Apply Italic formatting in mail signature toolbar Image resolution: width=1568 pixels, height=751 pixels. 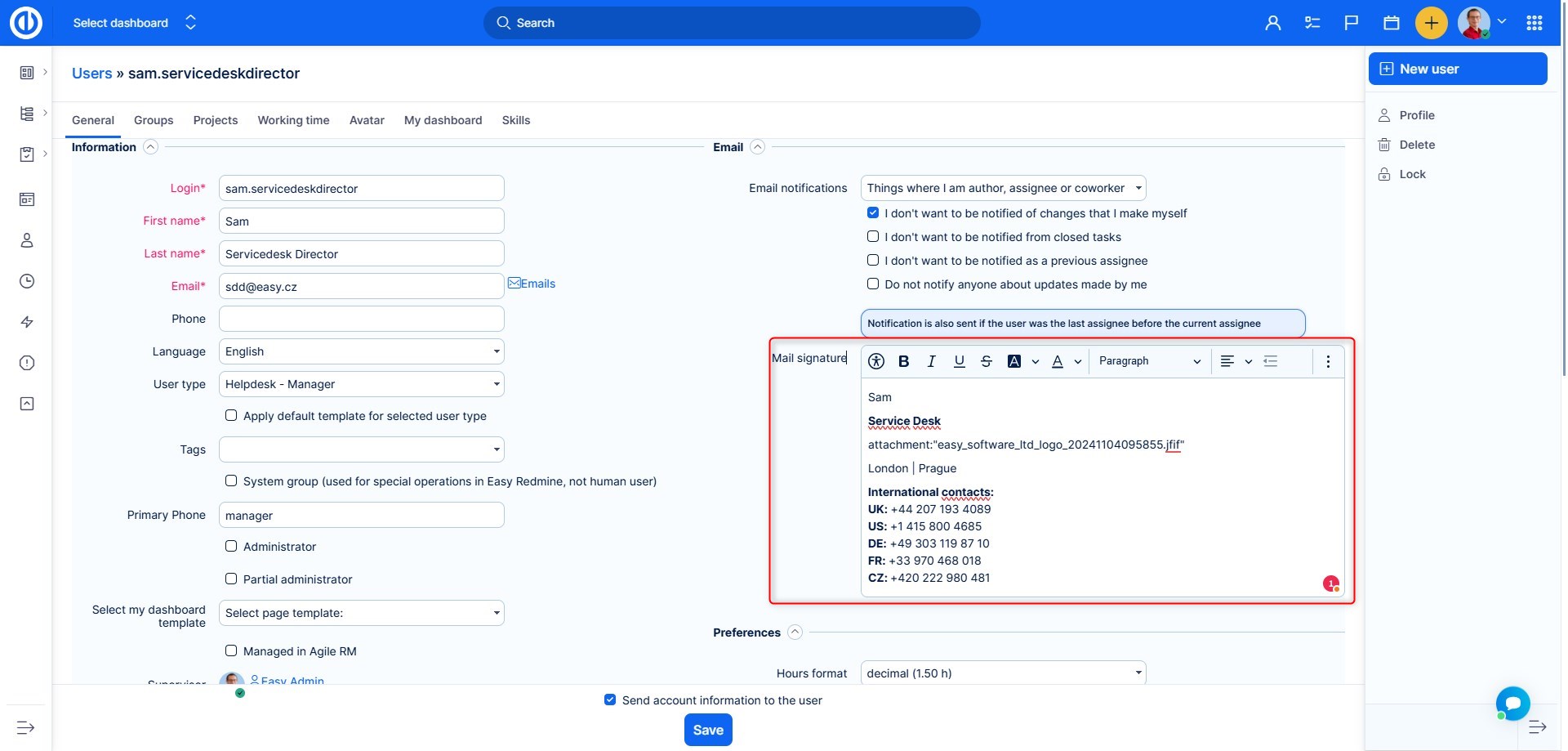click(x=931, y=361)
